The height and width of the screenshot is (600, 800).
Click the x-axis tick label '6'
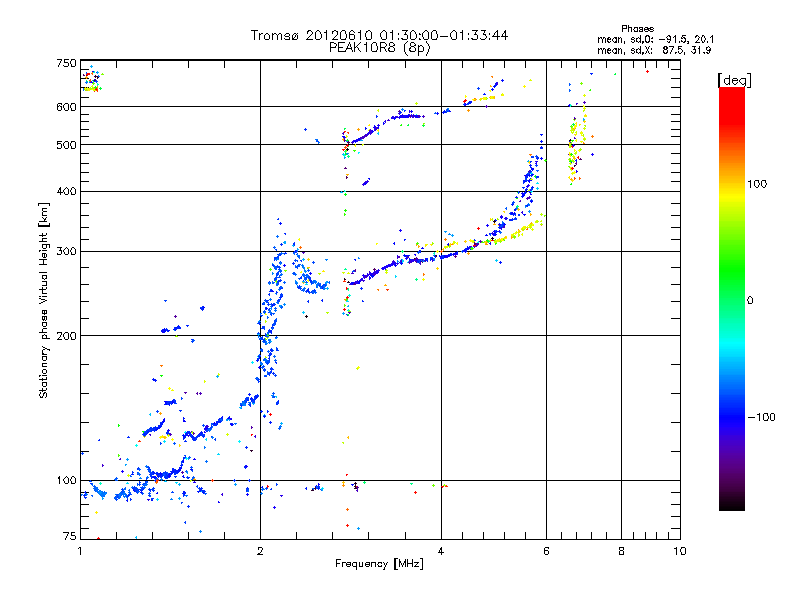[x=546, y=551]
